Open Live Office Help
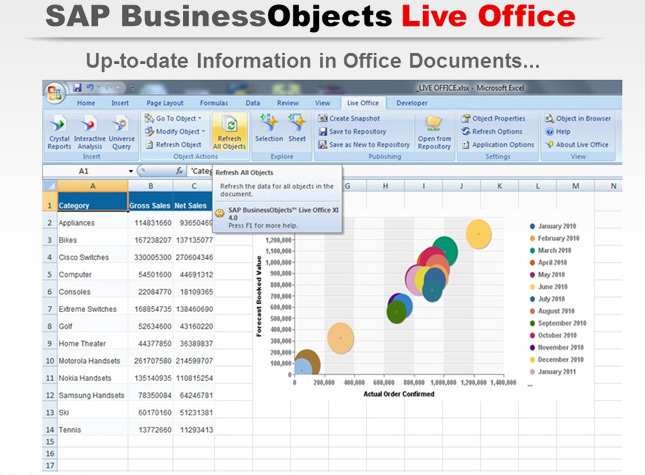This screenshot has width=645, height=475. tap(558, 132)
